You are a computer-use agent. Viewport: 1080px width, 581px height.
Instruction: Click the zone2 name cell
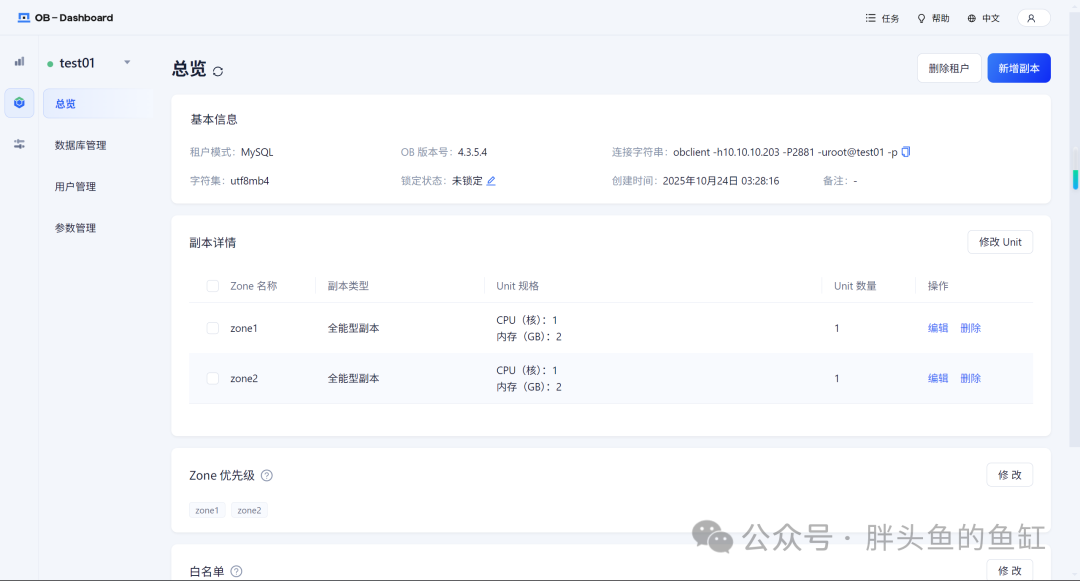tap(244, 379)
